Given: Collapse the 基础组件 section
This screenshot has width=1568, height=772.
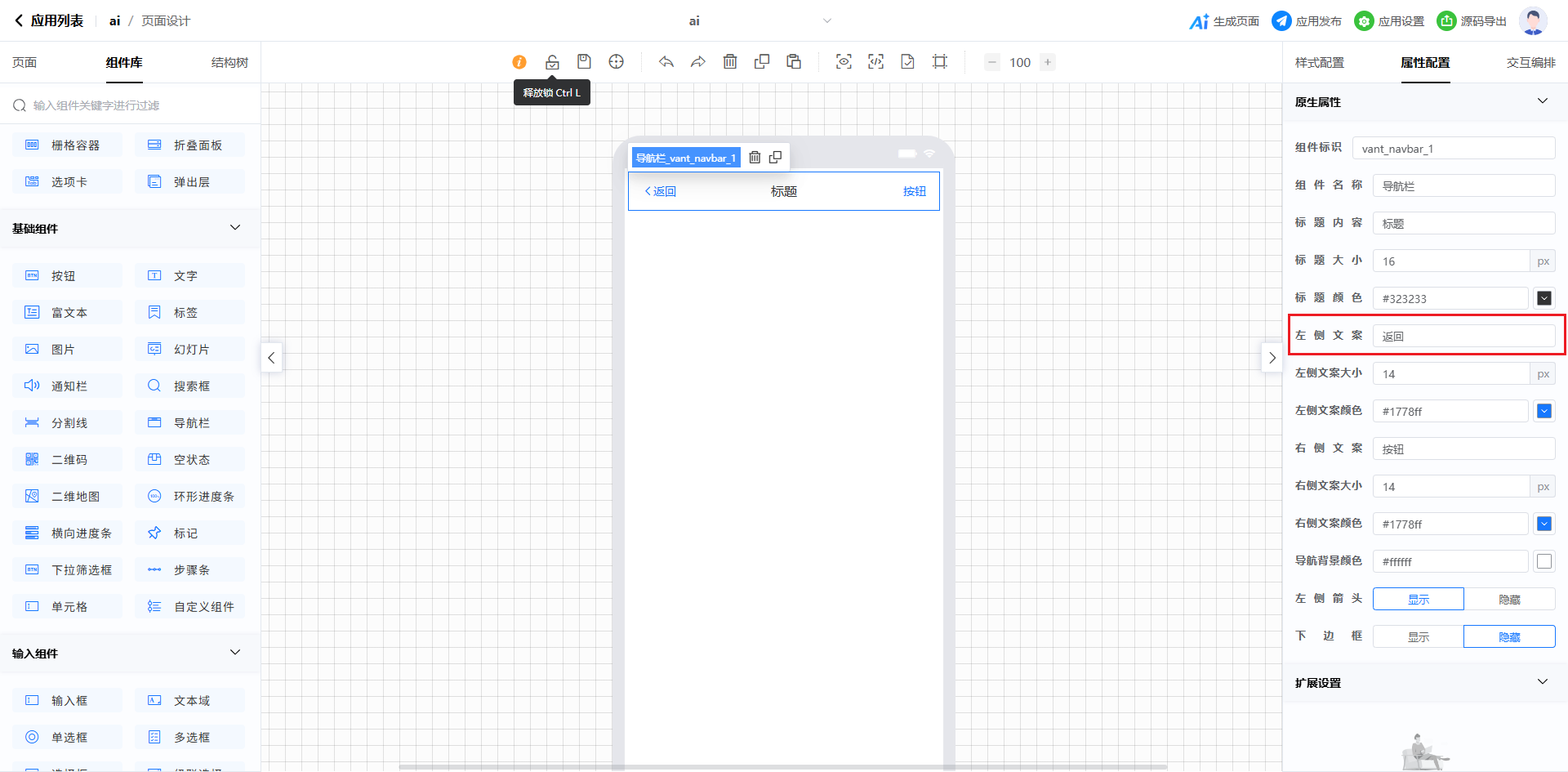Looking at the screenshot, I should click(x=235, y=228).
